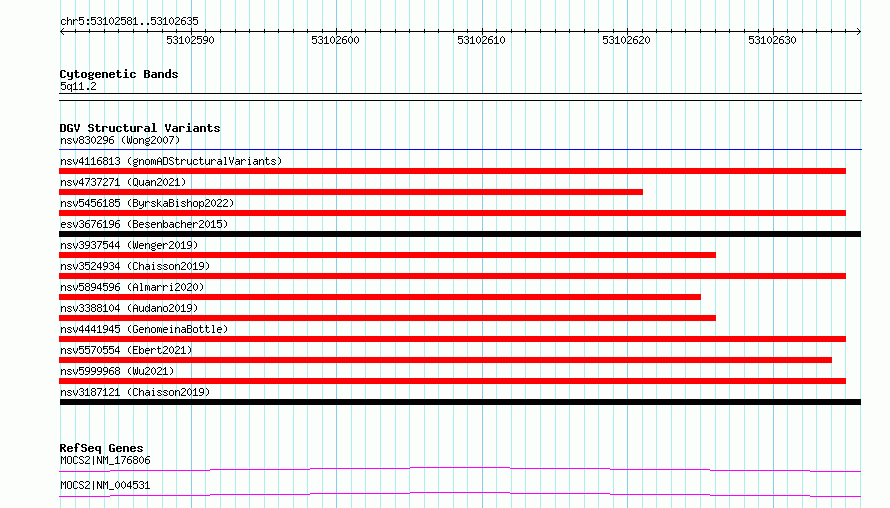Click the magenta MOCS2|NM_176806 gene line

click(x=460, y=469)
